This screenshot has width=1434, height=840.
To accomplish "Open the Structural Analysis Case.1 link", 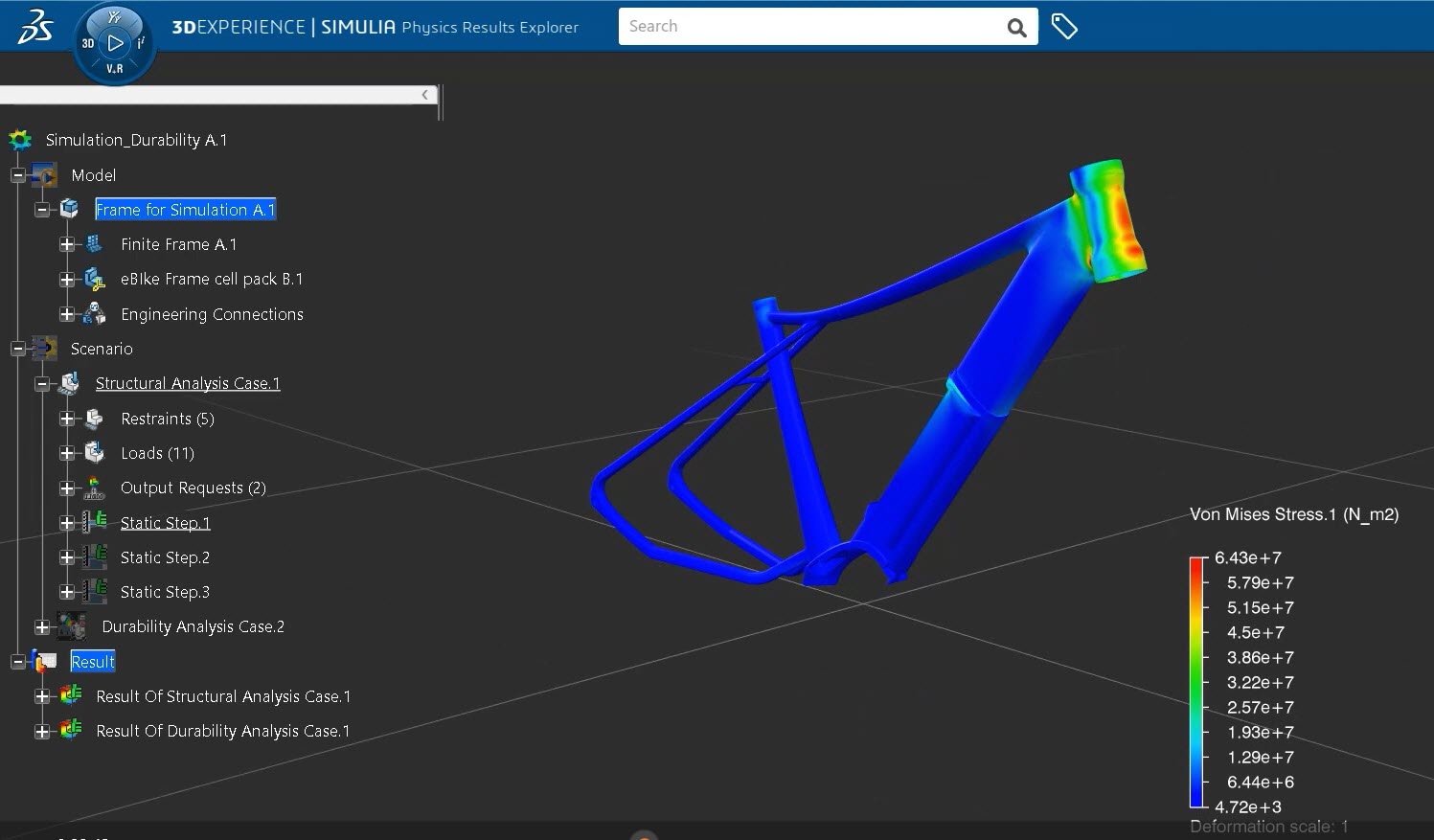I will click(x=188, y=383).
